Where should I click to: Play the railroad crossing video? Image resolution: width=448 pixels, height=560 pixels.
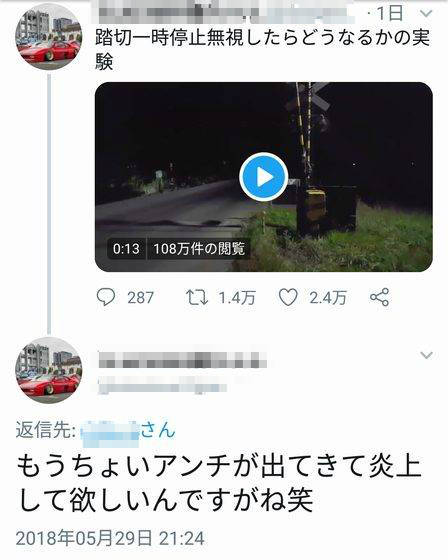[264, 177]
